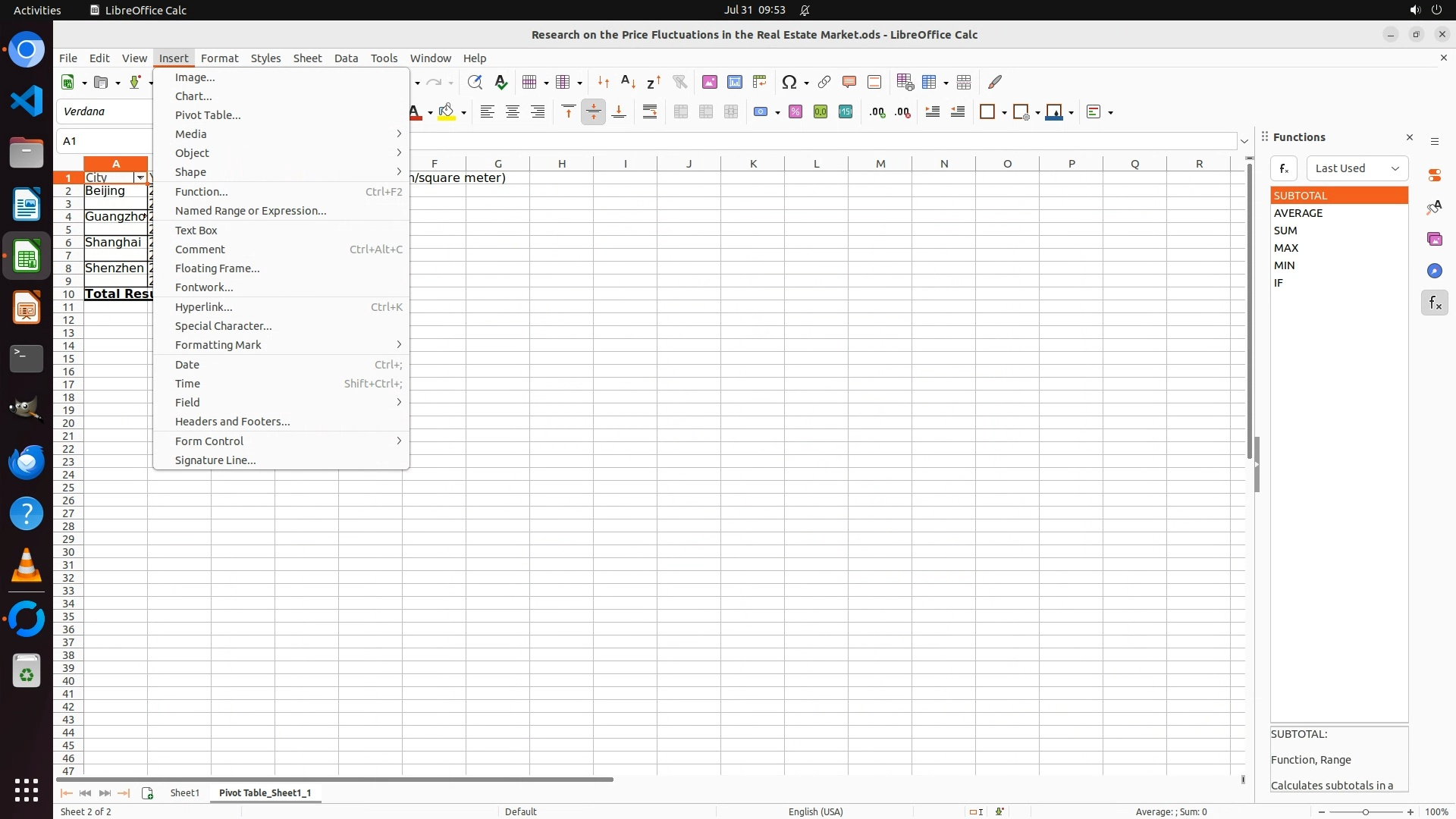This screenshot has width=1456, height=819.
Task: Open Last Used category dropdown
Action: coord(1357,168)
